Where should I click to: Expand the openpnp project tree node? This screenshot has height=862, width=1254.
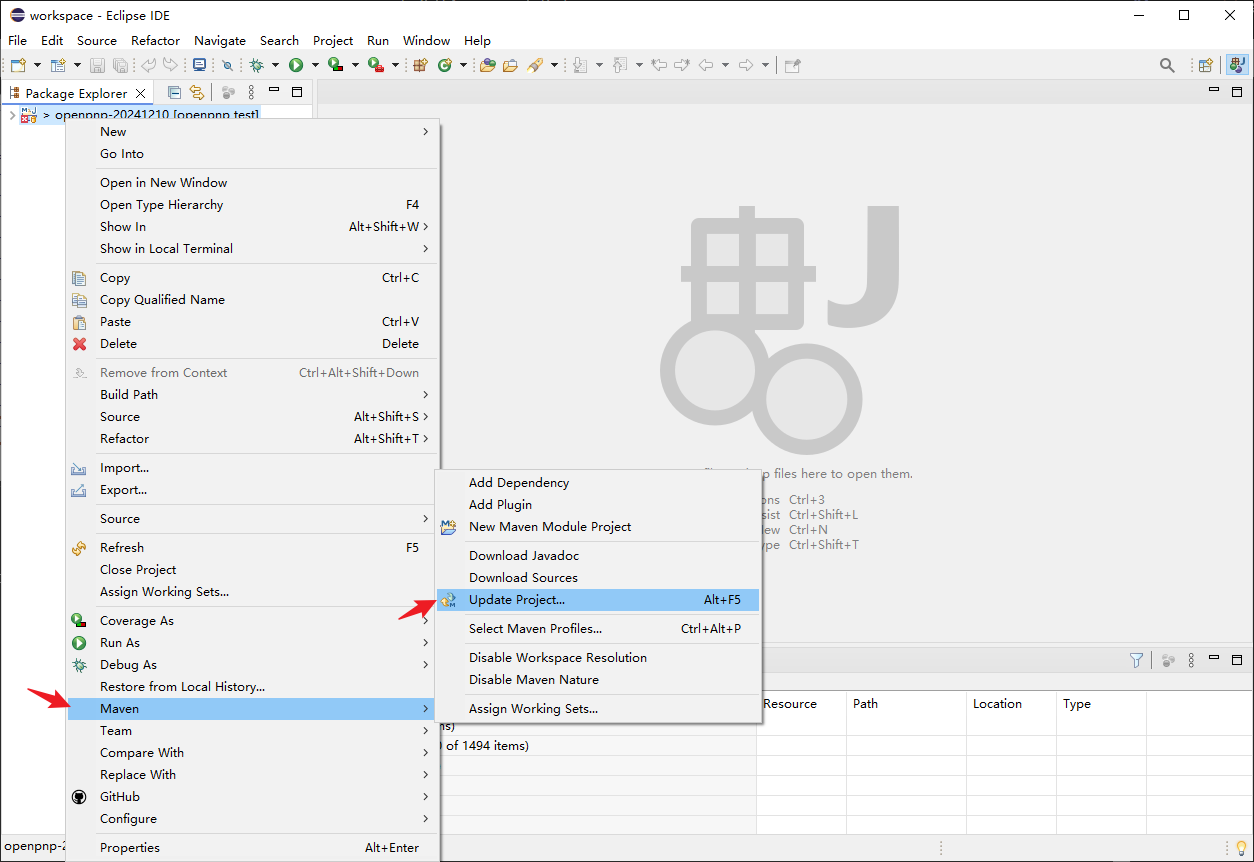point(11,115)
